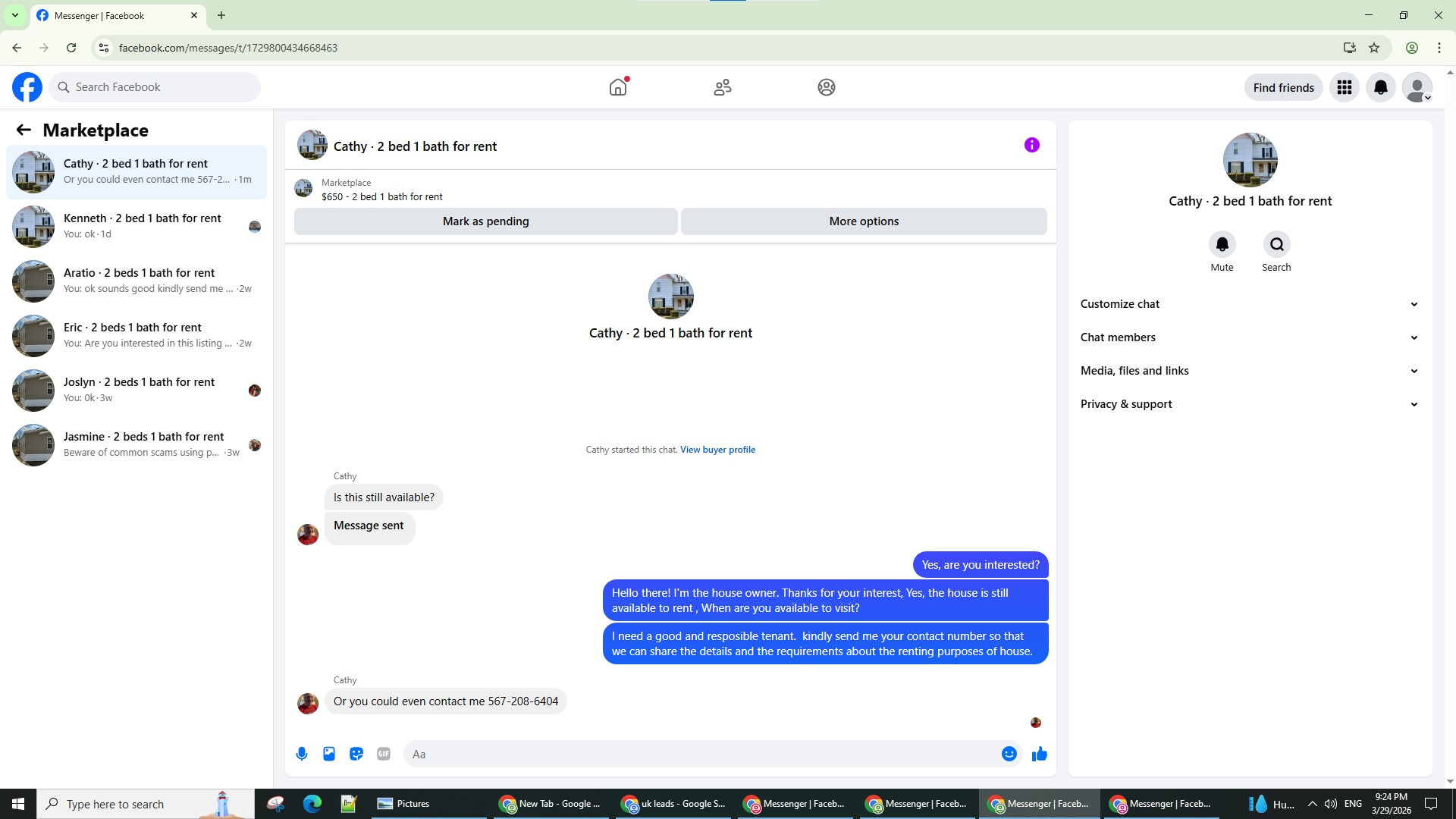
Task: Open the notifications bell in header
Action: pyautogui.click(x=1381, y=87)
